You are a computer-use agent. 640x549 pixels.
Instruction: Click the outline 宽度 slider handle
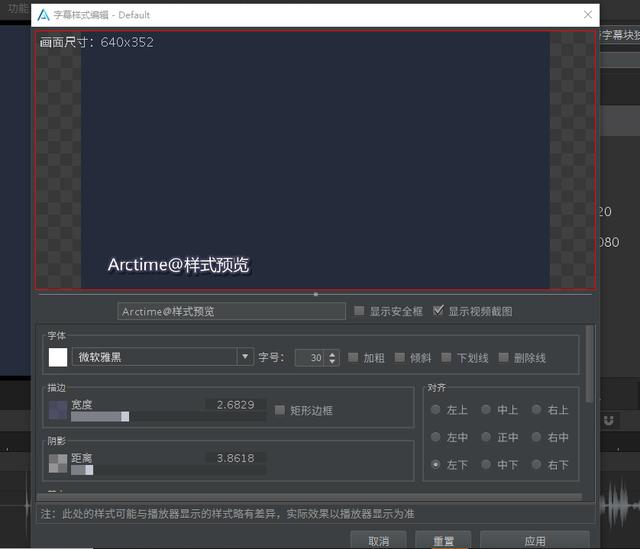point(125,416)
